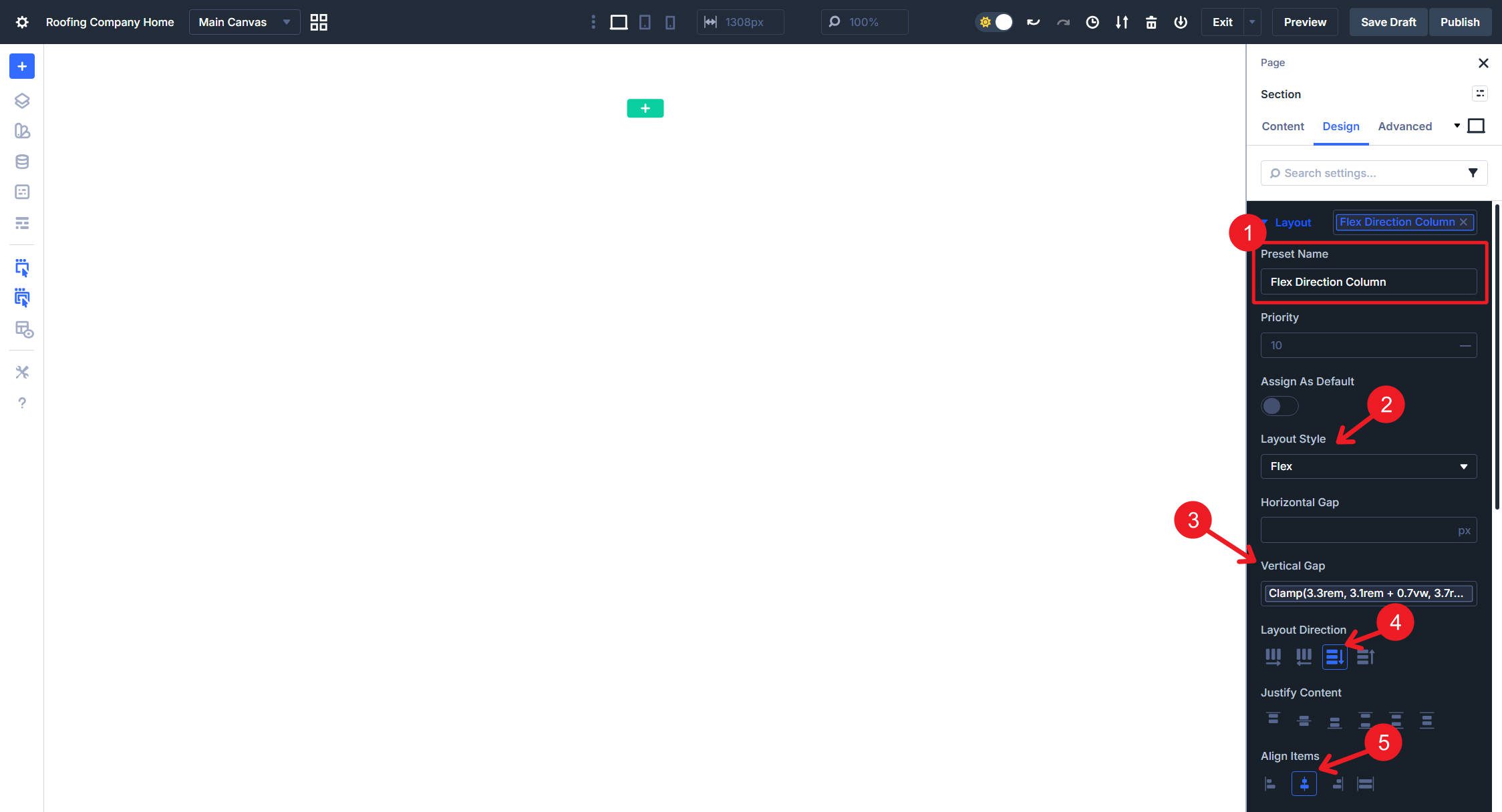The width and height of the screenshot is (1502, 812).
Task: Open the structure layers panel
Action: (x=21, y=101)
